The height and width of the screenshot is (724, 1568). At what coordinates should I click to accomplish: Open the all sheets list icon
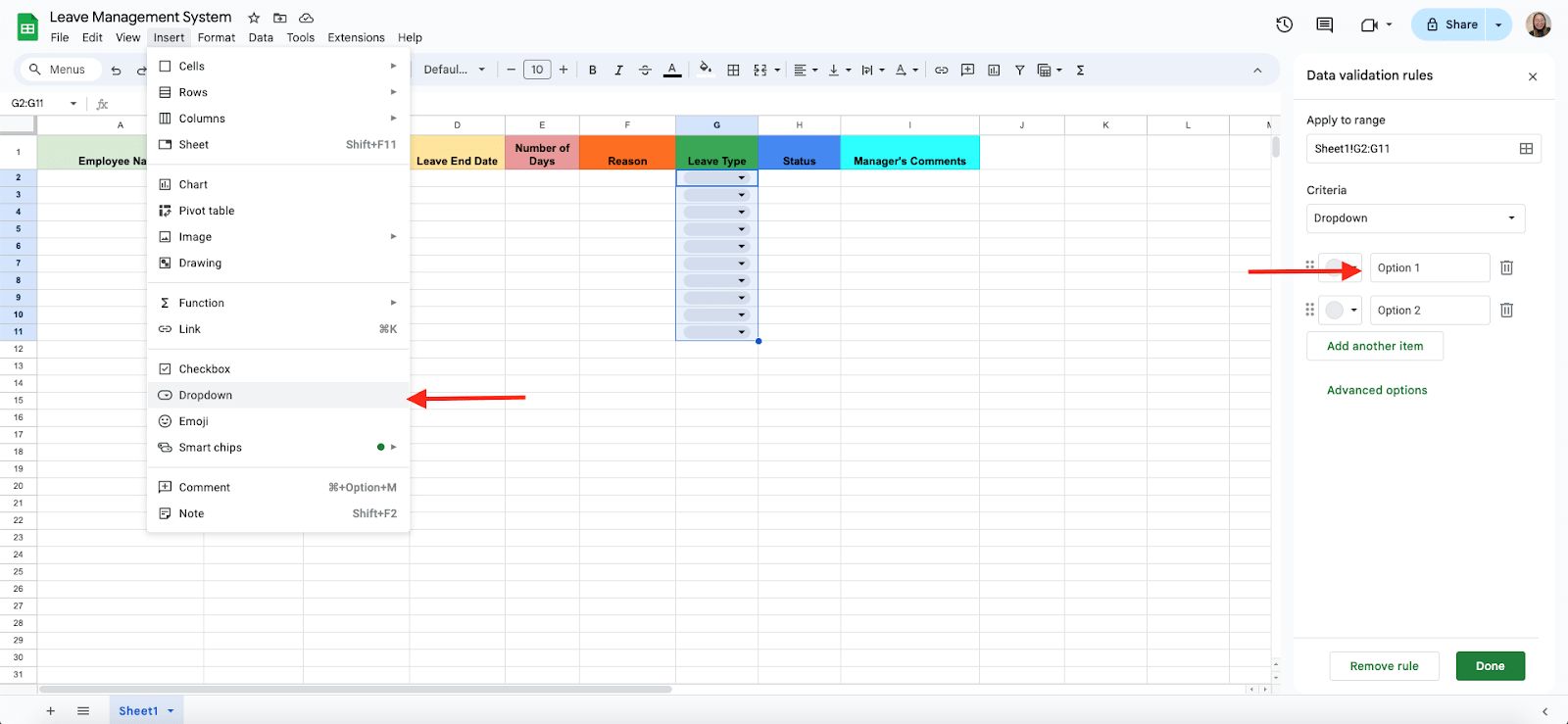coord(83,710)
